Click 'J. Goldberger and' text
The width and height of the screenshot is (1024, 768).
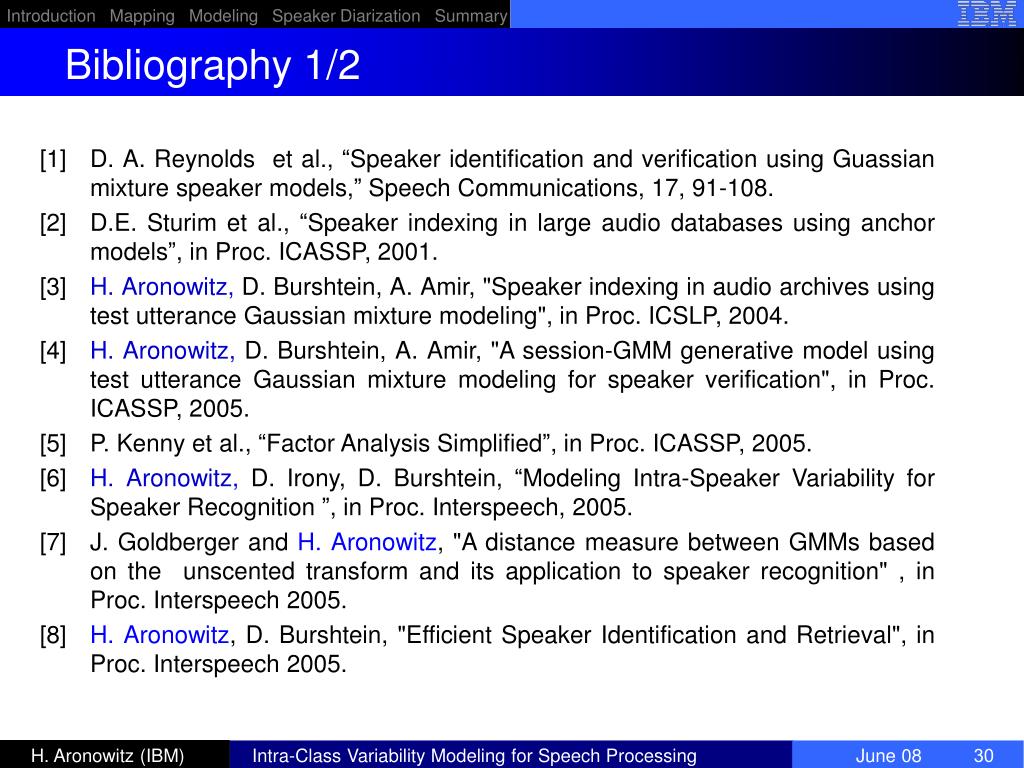[x=189, y=542]
